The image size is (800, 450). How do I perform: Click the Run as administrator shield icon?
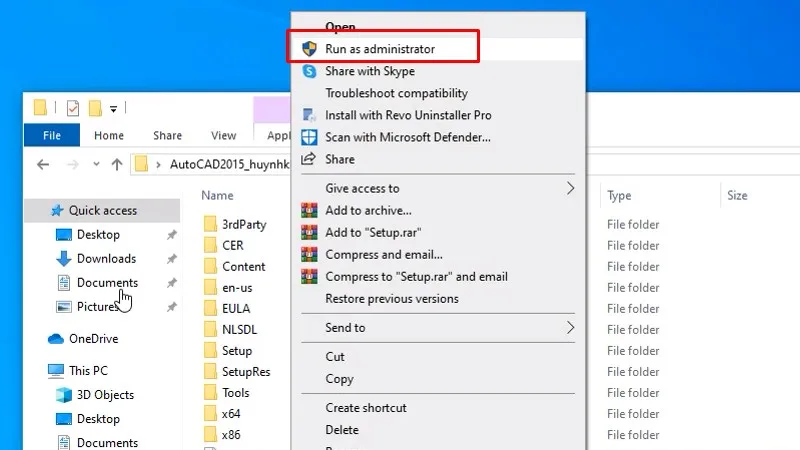[309, 48]
